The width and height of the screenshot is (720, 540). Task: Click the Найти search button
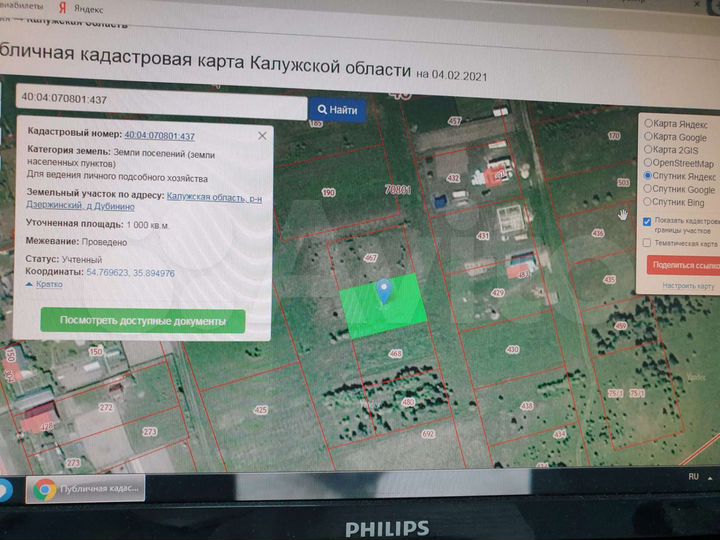pyautogui.click(x=338, y=110)
